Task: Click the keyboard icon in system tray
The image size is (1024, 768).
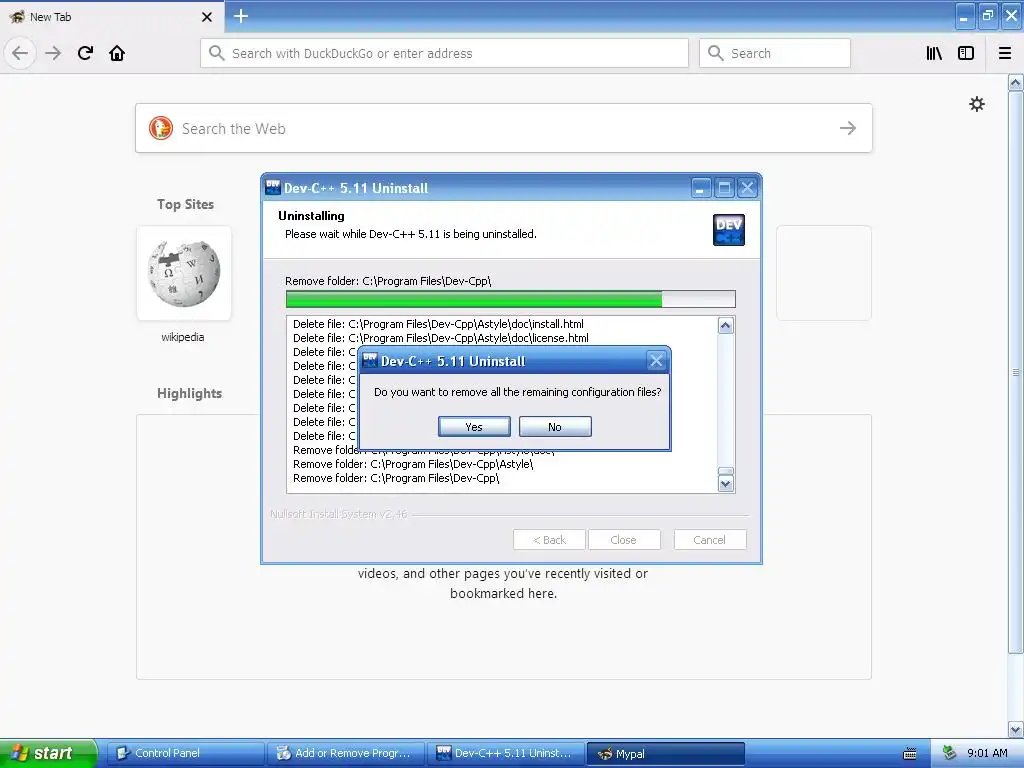Action: [910, 754]
